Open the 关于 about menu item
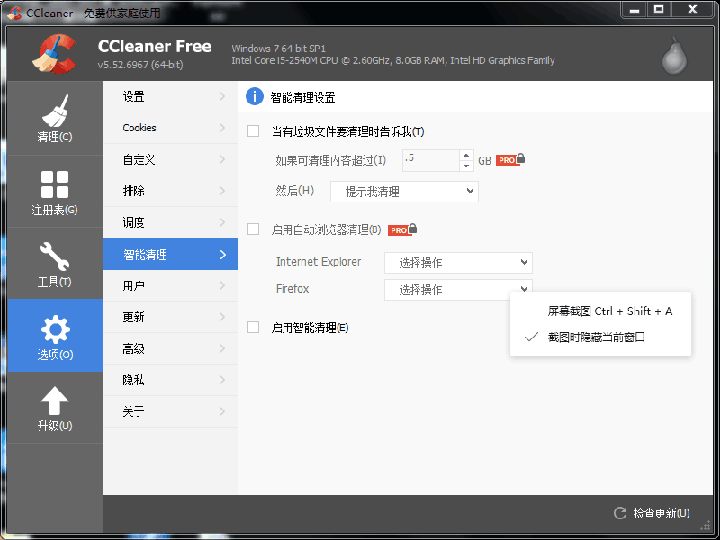Viewport: 720px width, 540px height. [170, 411]
